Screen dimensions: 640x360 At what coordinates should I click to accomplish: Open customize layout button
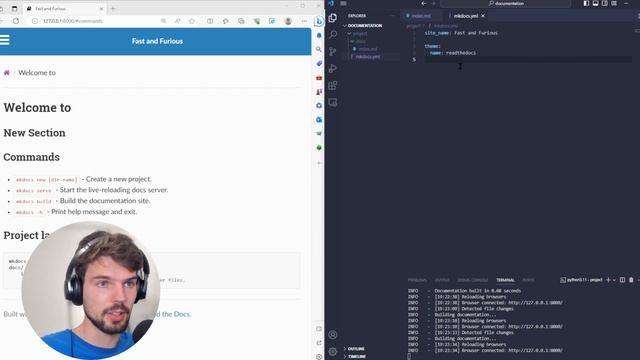614,3
